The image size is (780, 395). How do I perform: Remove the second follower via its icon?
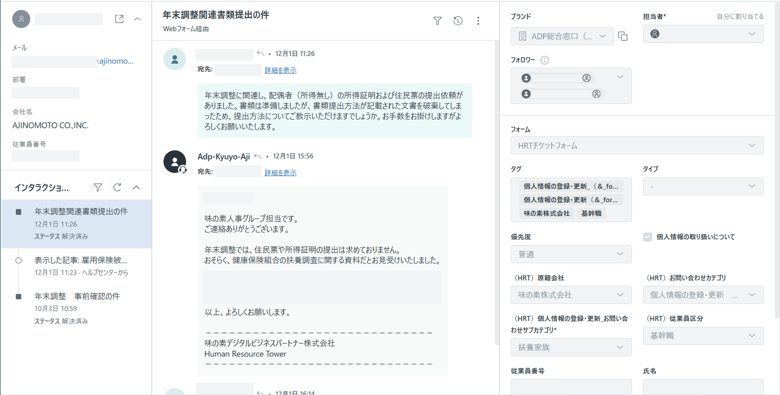pos(596,94)
